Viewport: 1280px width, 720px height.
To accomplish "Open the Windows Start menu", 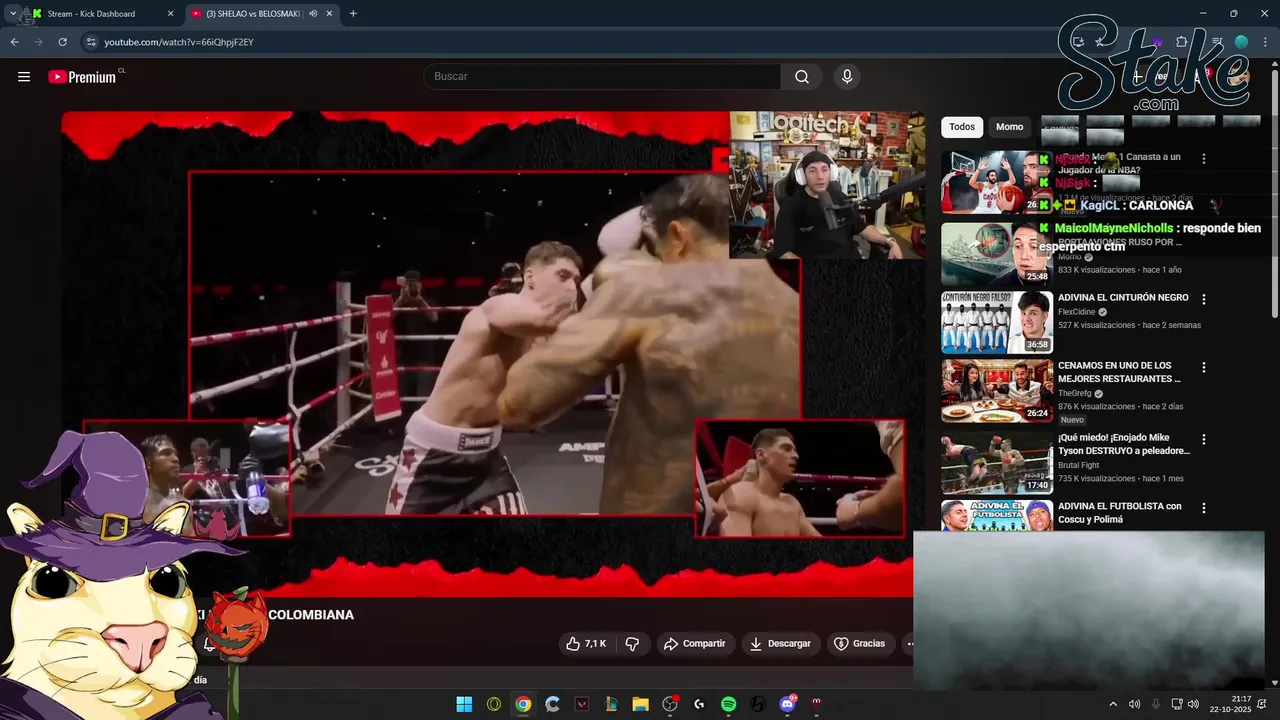I will pyautogui.click(x=464, y=704).
